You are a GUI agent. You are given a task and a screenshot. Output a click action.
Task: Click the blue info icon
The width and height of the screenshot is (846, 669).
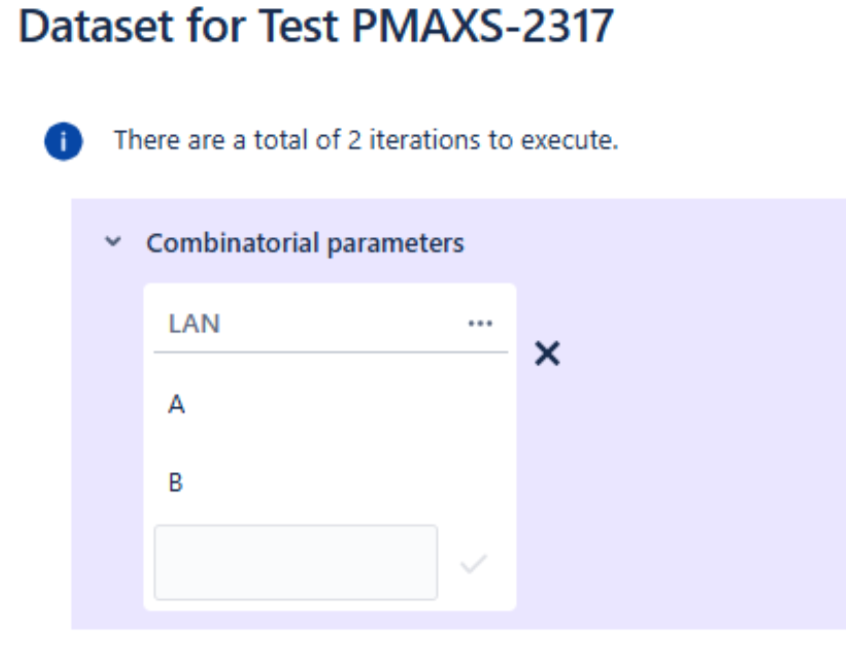(63, 141)
